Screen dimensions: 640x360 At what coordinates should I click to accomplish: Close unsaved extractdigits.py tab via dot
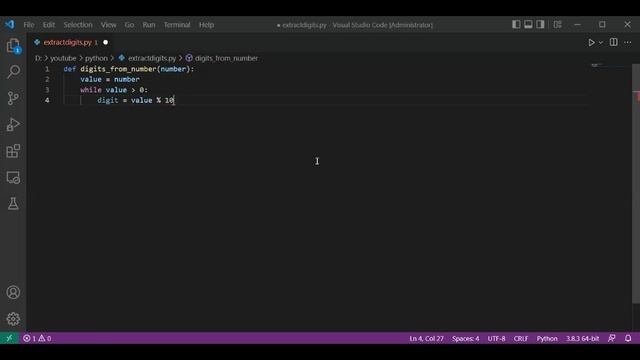(x=105, y=42)
